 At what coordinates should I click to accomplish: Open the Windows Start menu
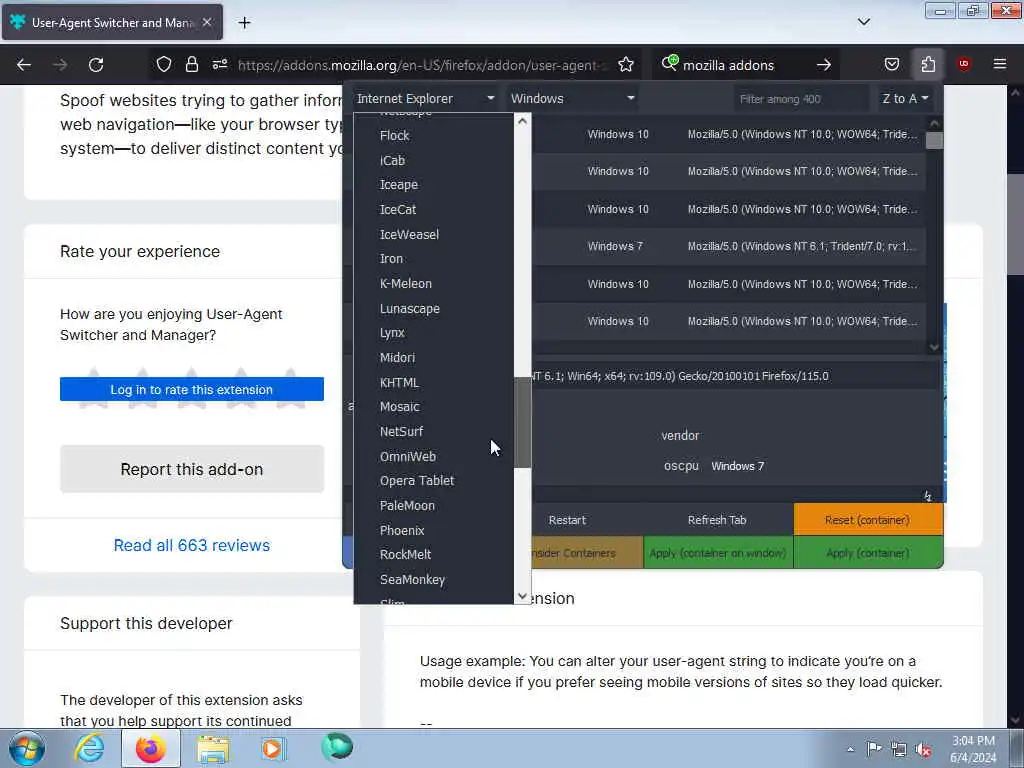(x=27, y=748)
